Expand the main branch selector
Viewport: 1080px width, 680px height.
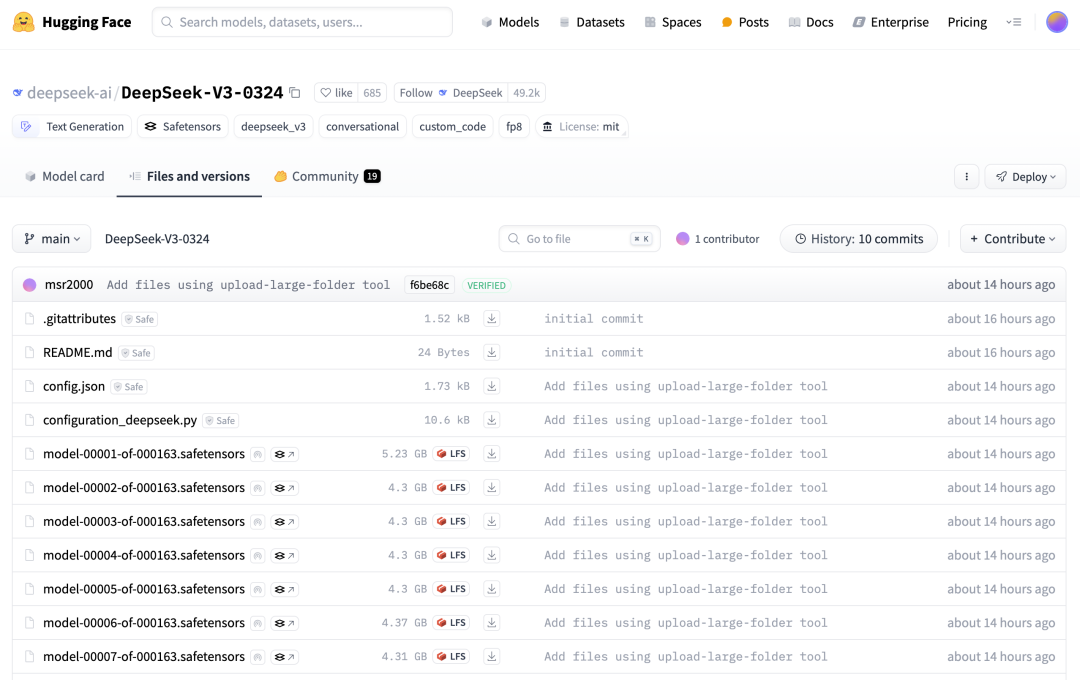52,238
